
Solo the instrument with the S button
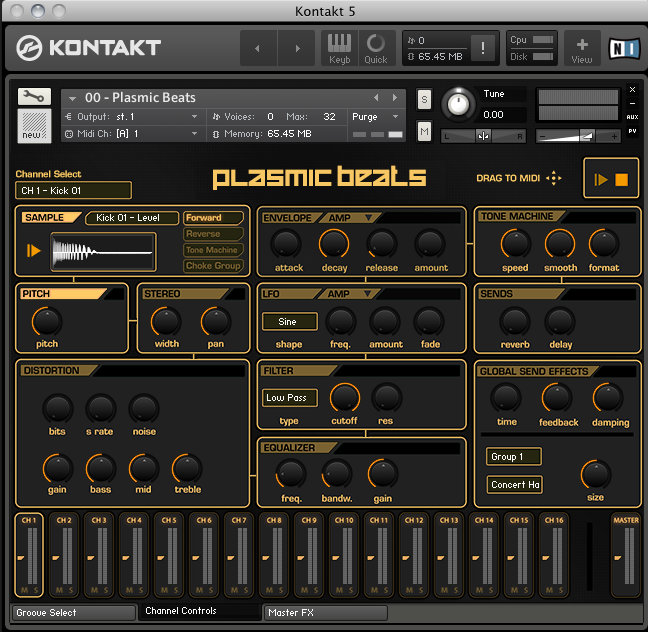(424, 99)
